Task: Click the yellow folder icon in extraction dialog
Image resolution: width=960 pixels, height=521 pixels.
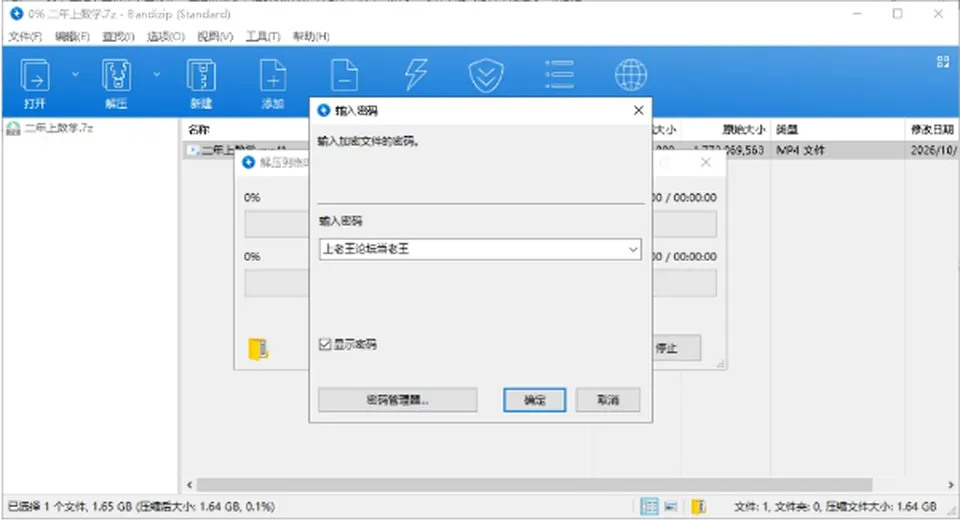Action: tap(258, 349)
